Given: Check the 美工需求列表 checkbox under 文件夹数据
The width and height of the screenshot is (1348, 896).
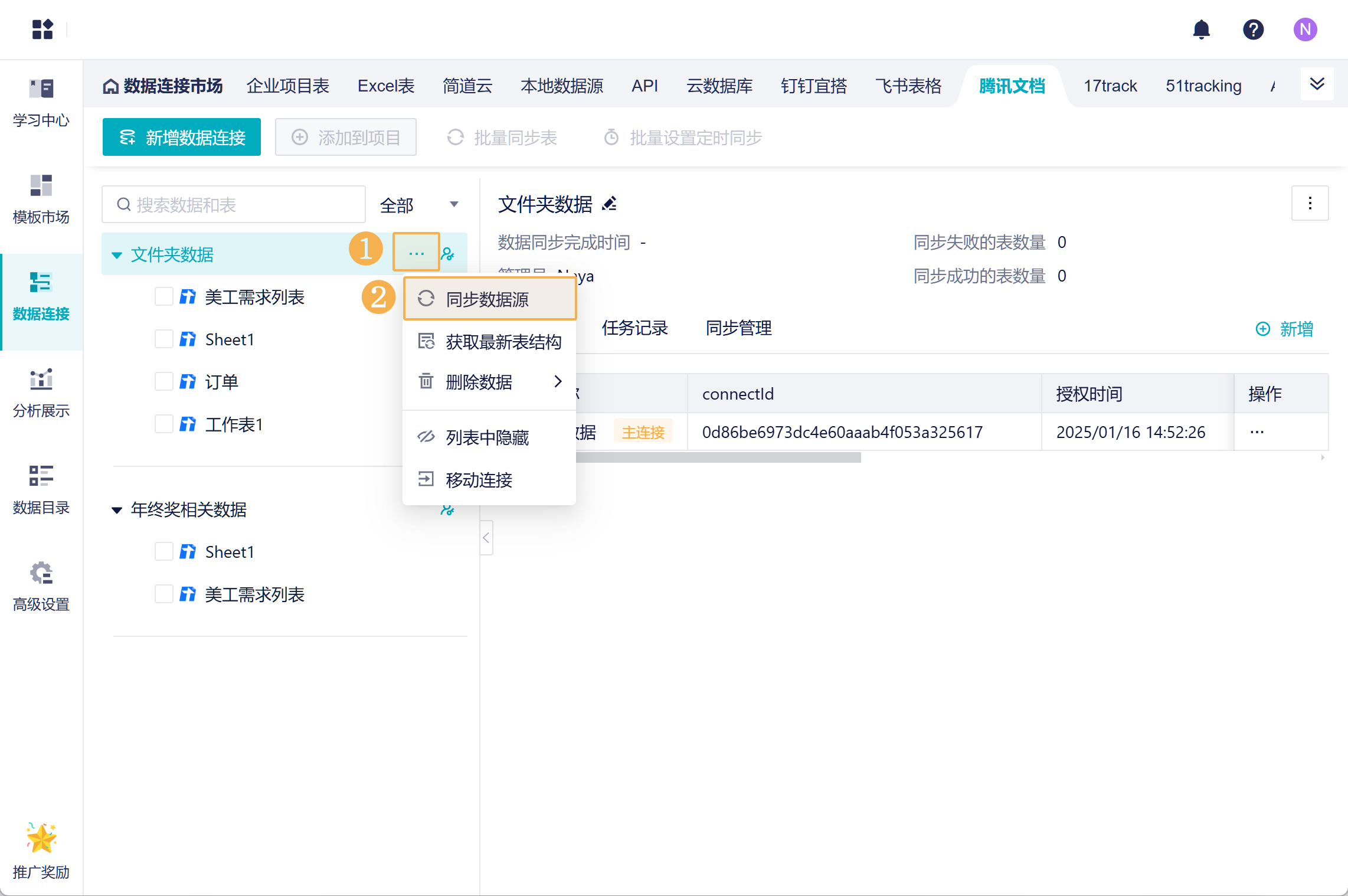Looking at the screenshot, I should tap(163, 296).
